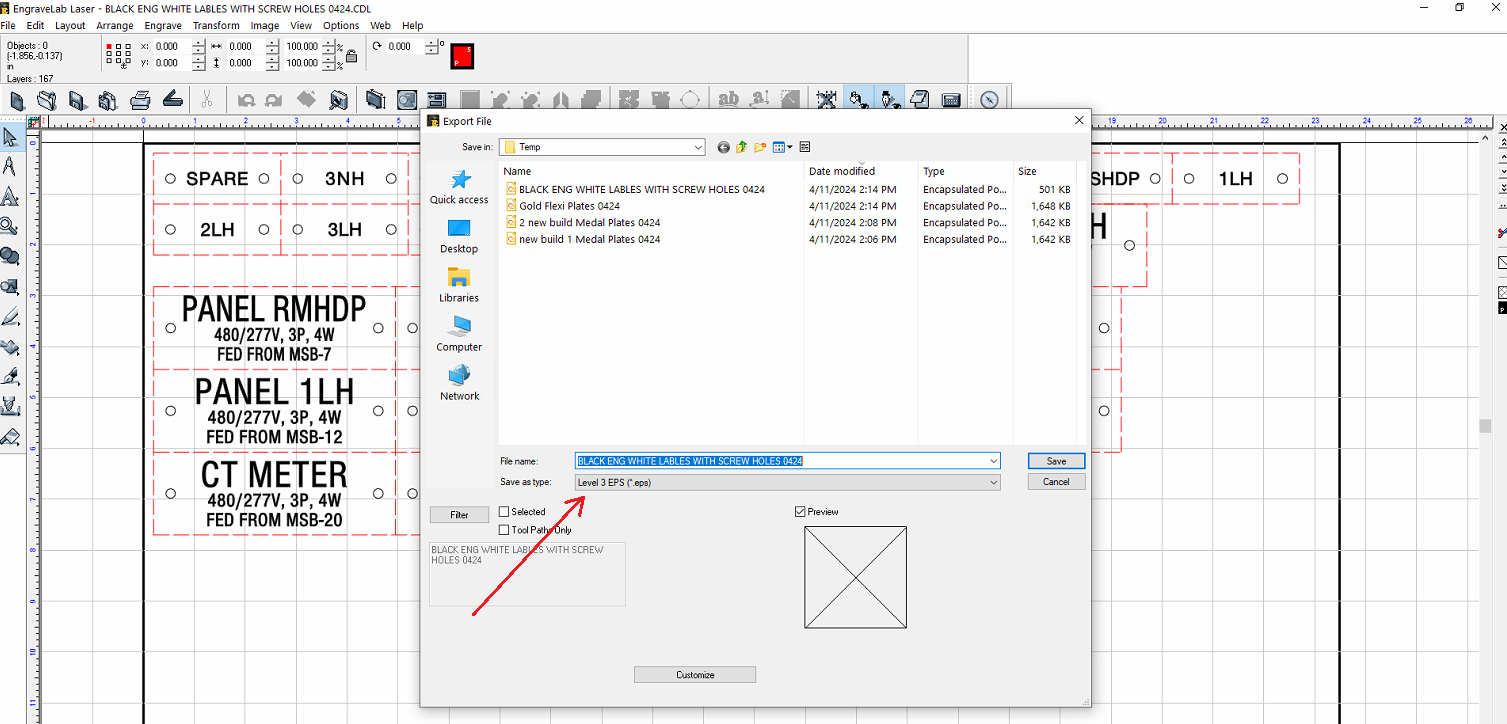The image size is (1507, 724).
Task: Toggle the proportional lock icon
Action: 351,55
